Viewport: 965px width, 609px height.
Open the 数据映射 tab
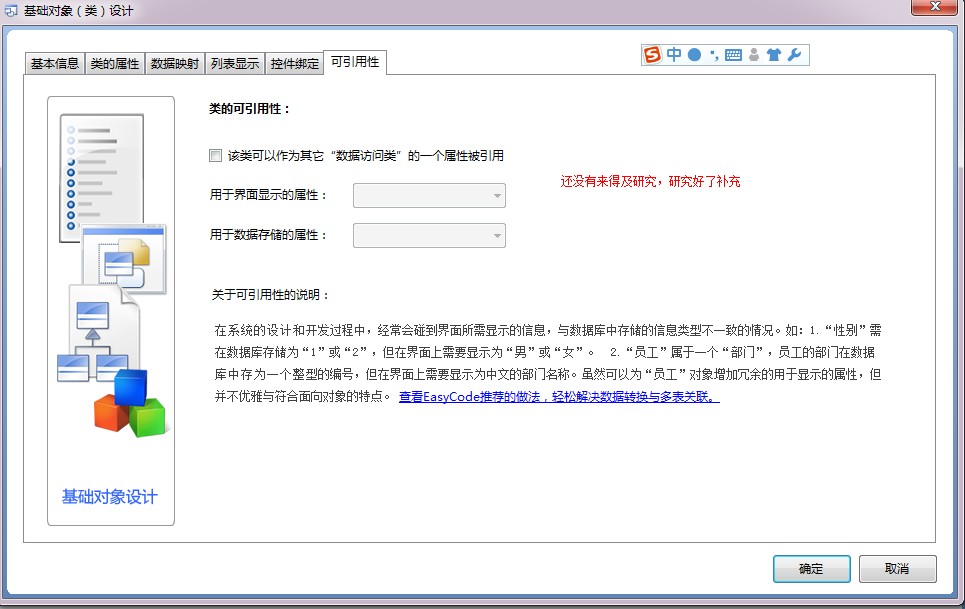coord(175,63)
